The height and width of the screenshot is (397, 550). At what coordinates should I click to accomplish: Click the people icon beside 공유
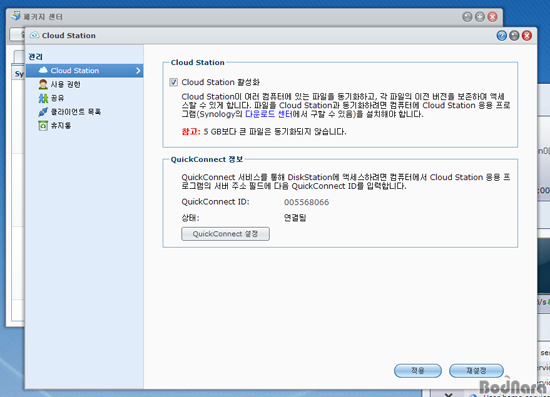click(43, 98)
